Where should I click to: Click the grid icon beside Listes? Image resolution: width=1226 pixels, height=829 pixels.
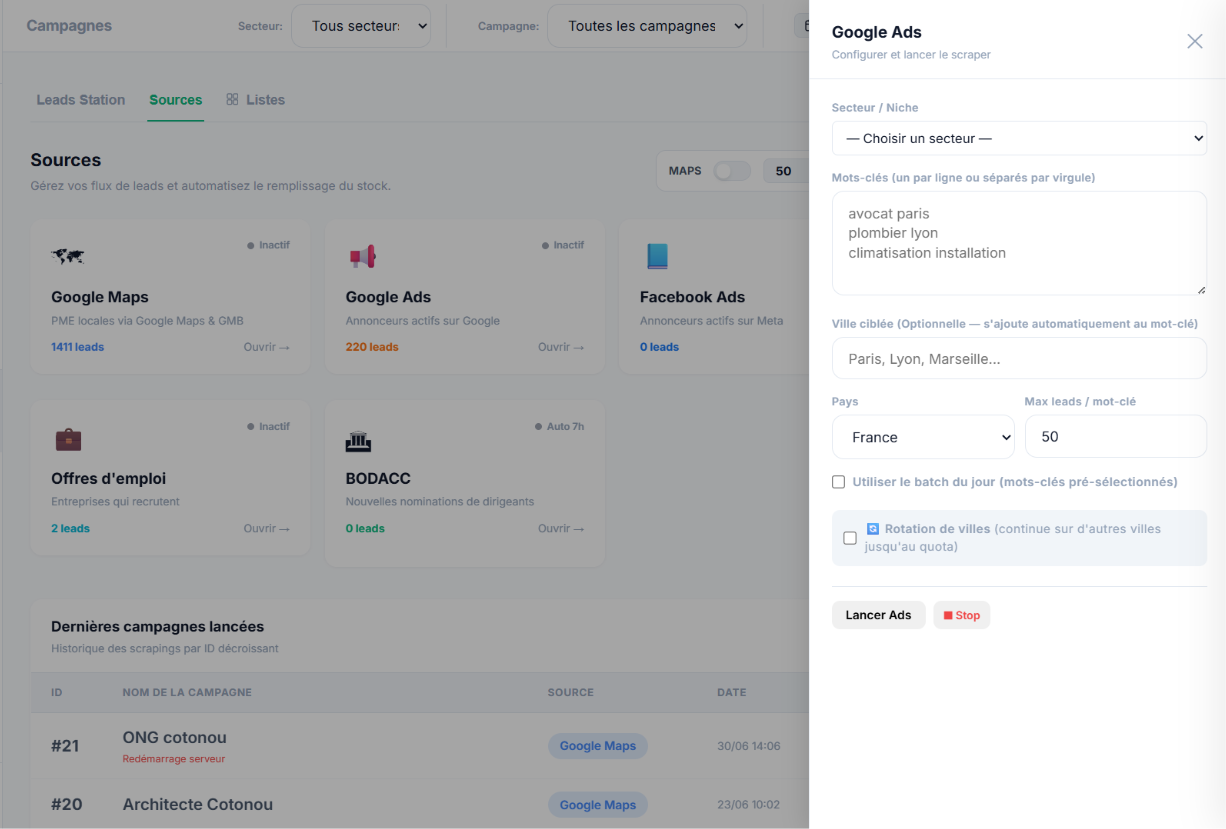(232, 100)
